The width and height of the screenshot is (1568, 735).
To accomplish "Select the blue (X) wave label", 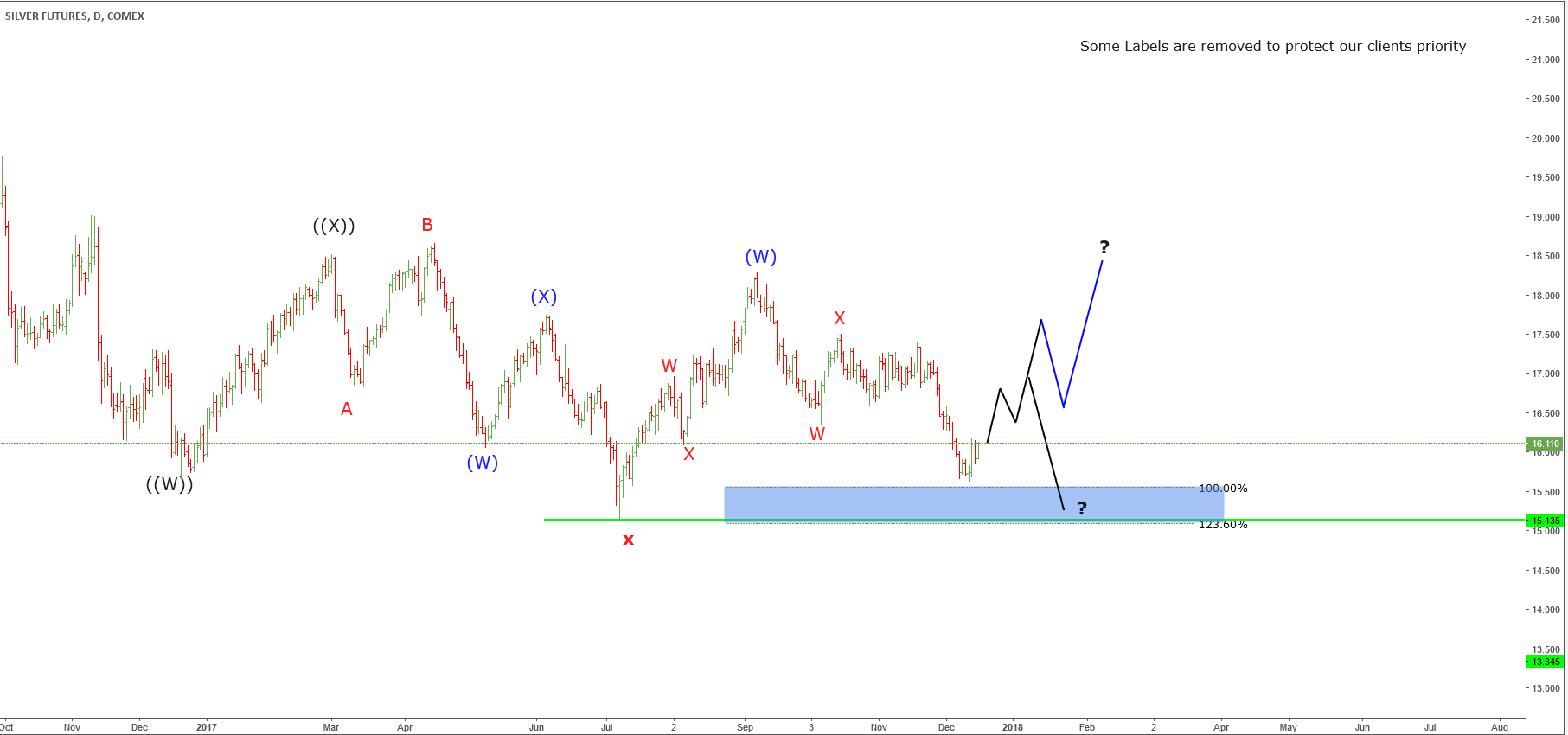I will pyautogui.click(x=544, y=297).
